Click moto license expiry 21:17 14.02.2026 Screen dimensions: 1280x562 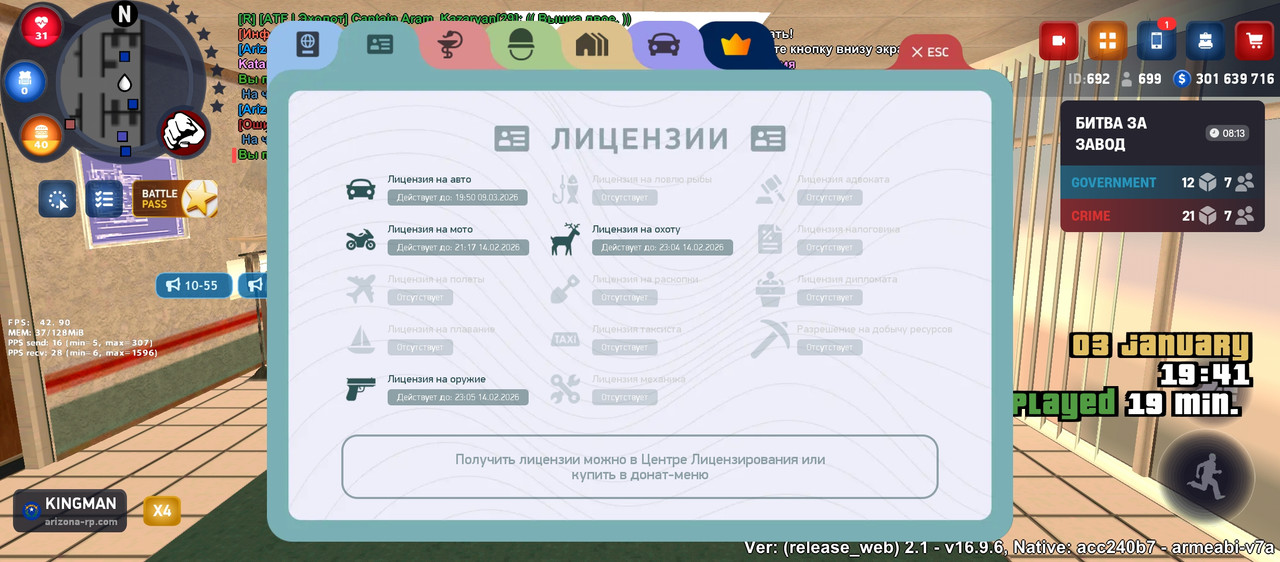coord(458,247)
